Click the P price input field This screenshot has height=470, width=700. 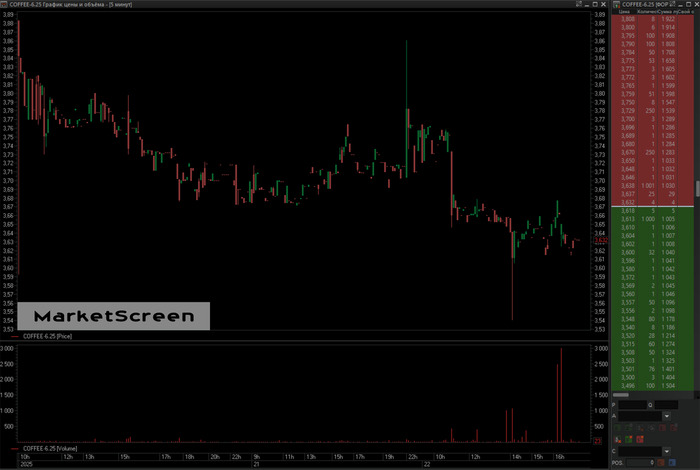(x=632, y=405)
